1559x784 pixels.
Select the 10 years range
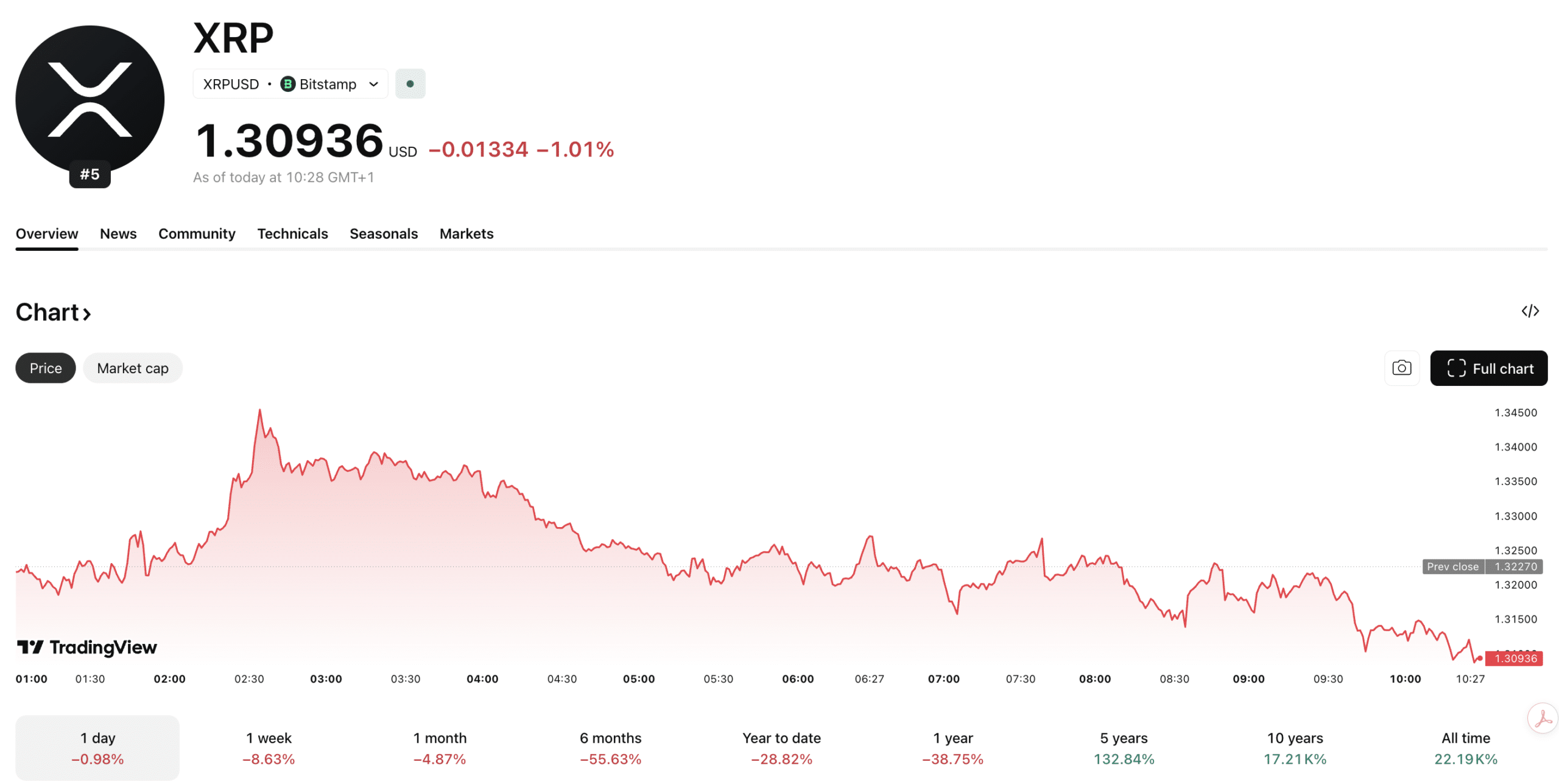pos(1295,748)
